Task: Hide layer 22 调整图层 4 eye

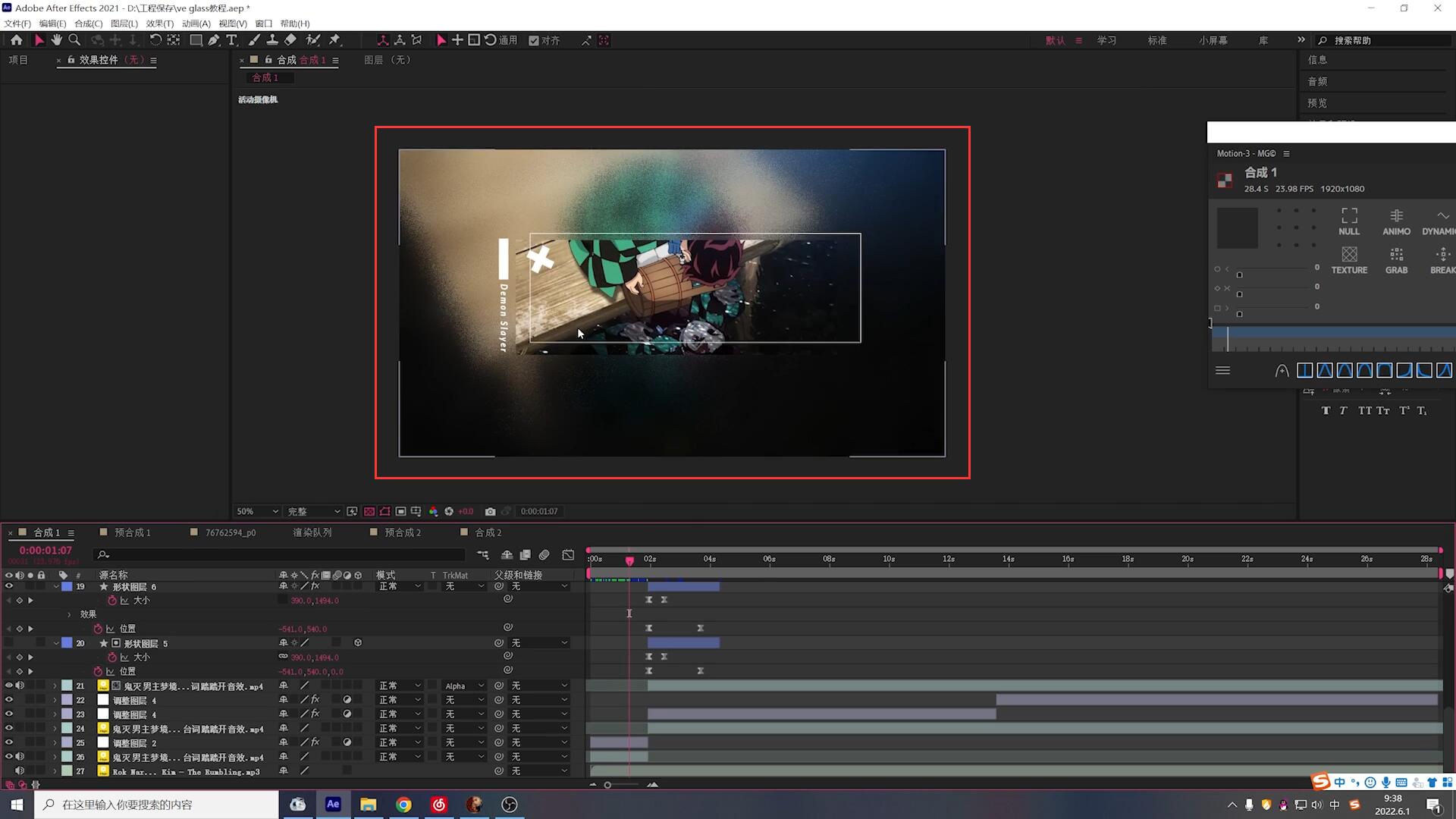Action: (9, 700)
